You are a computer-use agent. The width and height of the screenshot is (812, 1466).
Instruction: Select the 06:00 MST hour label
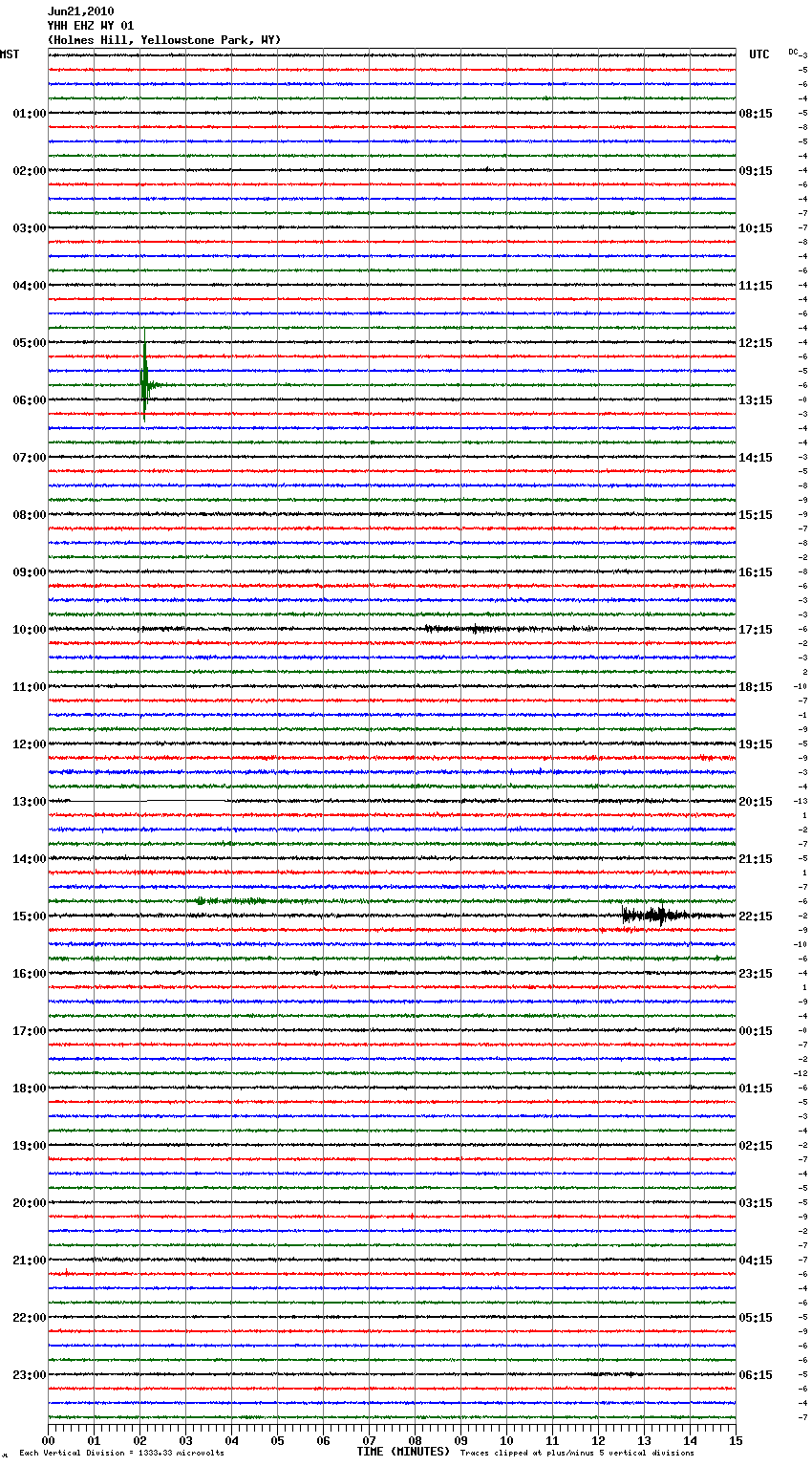coord(30,400)
